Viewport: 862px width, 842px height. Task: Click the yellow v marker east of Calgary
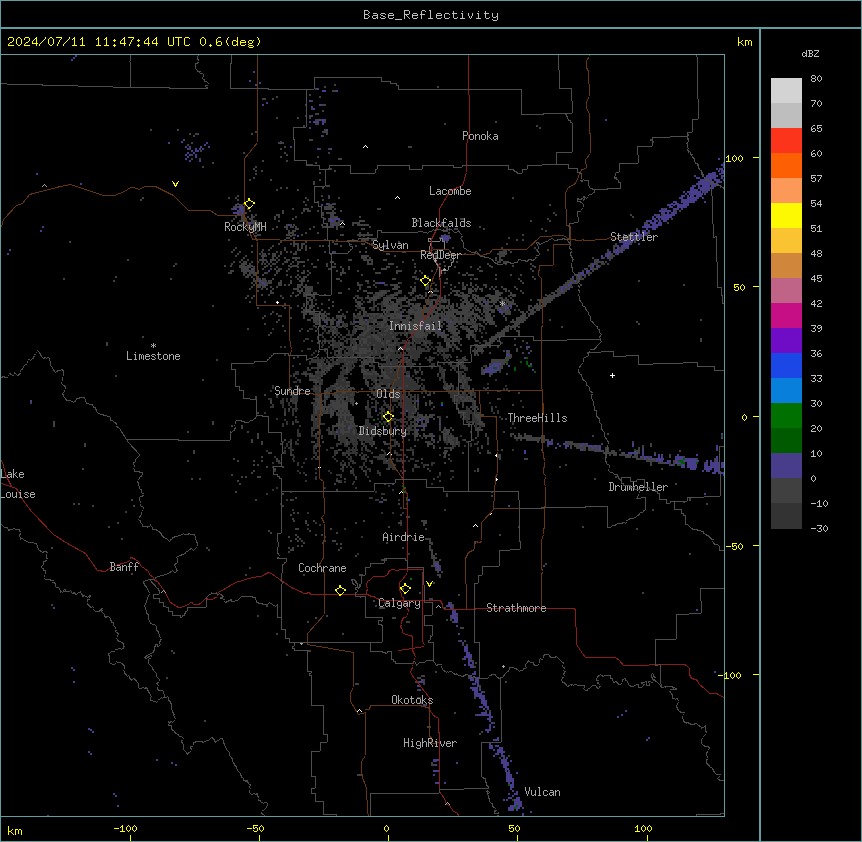point(429,584)
